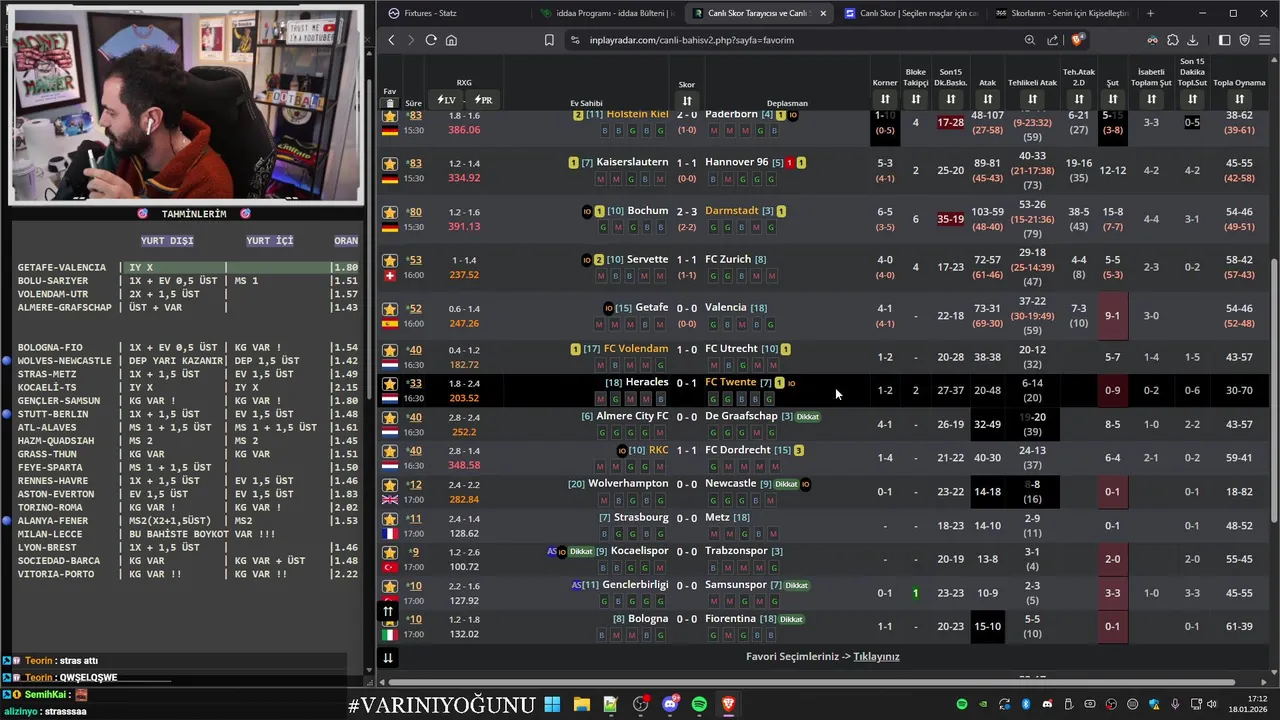
Task: Toggle star on the Getafe - Valencia row
Action: tap(390, 309)
